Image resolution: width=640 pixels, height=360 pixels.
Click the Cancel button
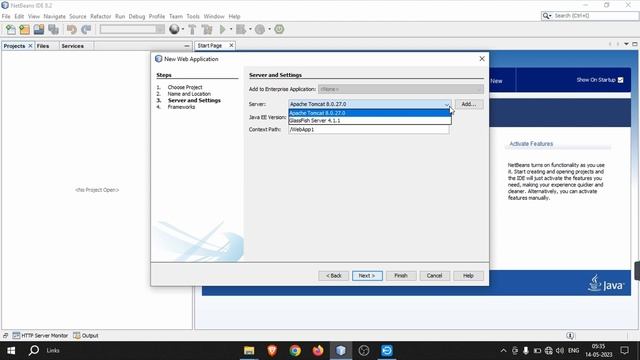(x=434, y=276)
